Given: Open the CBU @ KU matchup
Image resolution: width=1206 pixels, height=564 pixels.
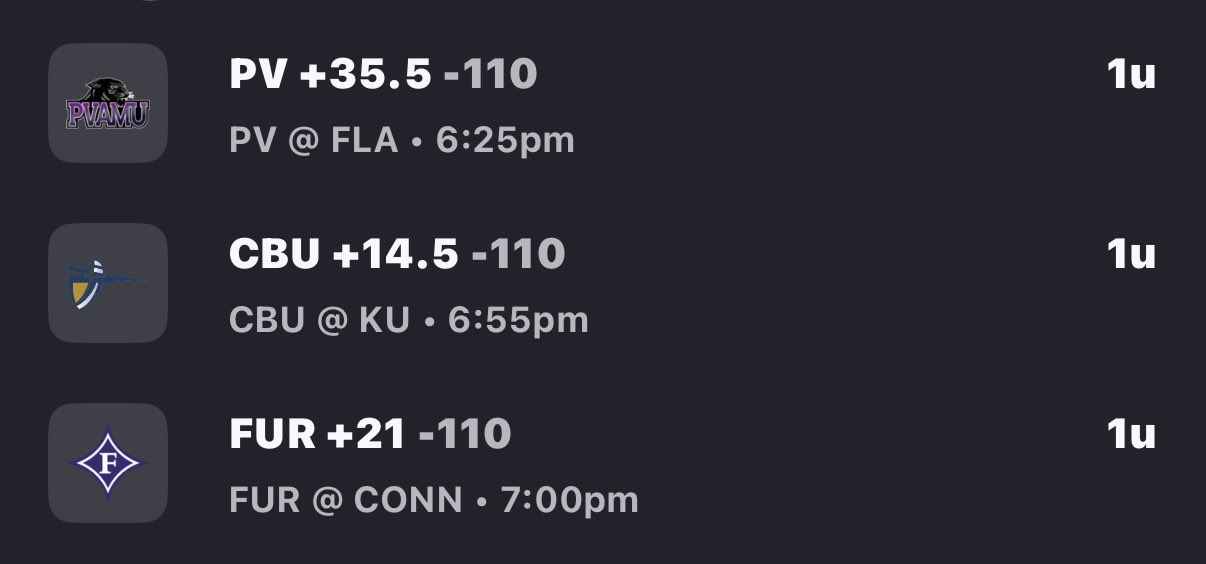Looking at the screenshot, I should coord(319,321).
